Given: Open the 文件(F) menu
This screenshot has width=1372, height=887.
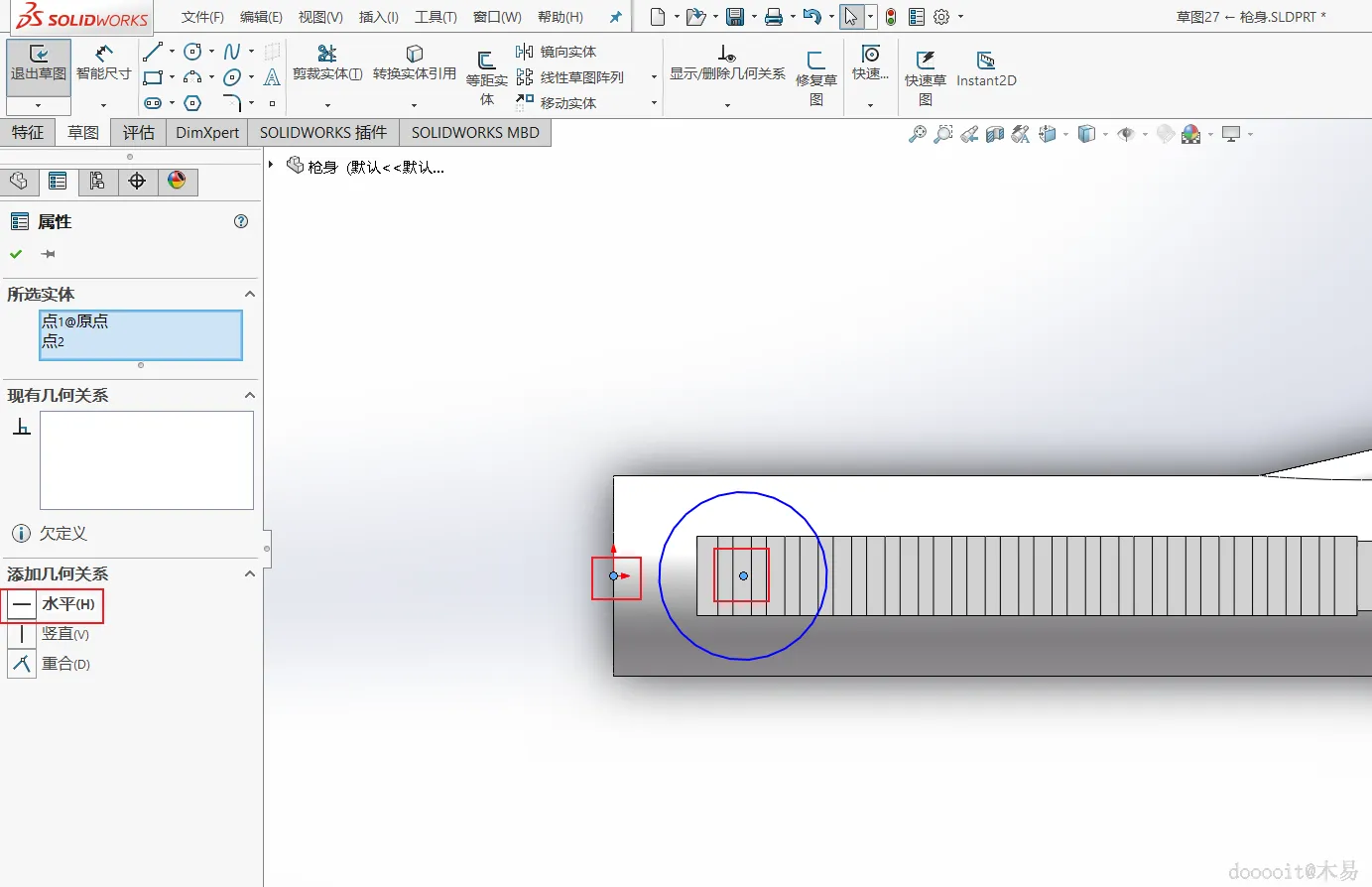Looking at the screenshot, I should pyautogui.click(x=202, y=17).
